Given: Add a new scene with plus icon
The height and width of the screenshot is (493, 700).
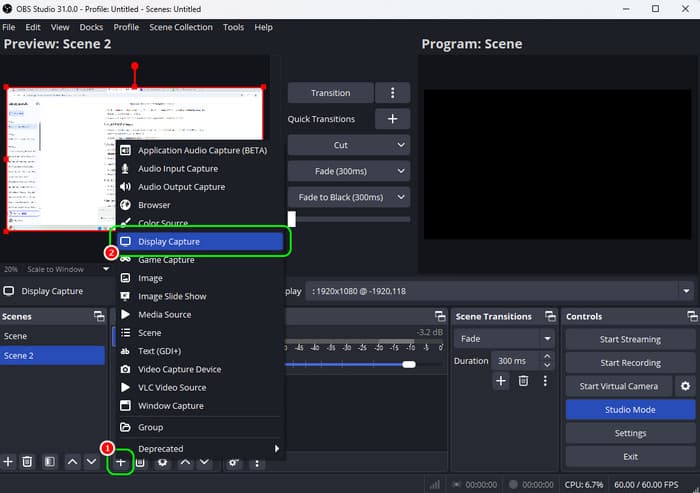Looking at the screenshot, I should pos(8,461).
